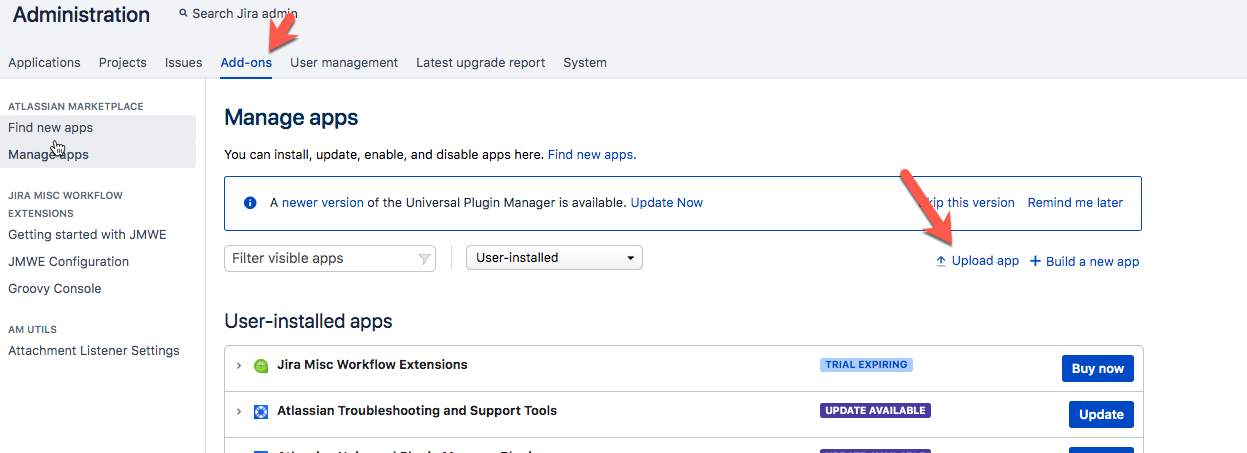
Task: Open the User-installed dropdown
Action: (554, 258)
